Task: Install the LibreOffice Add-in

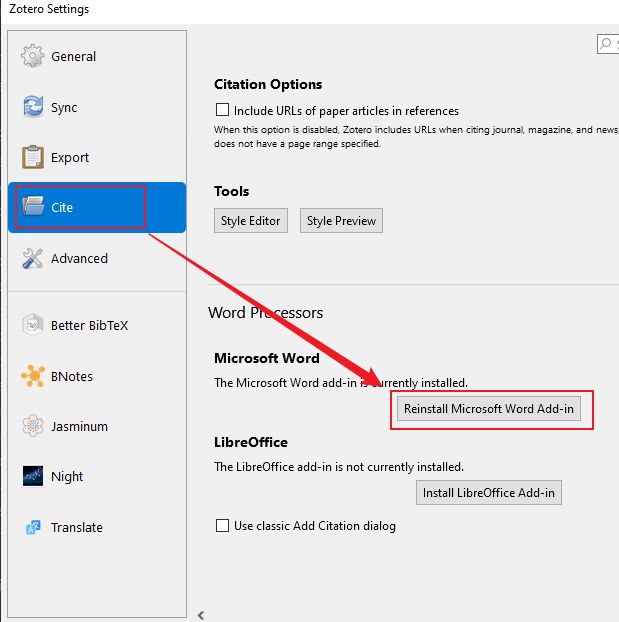Action: [489, 493]
